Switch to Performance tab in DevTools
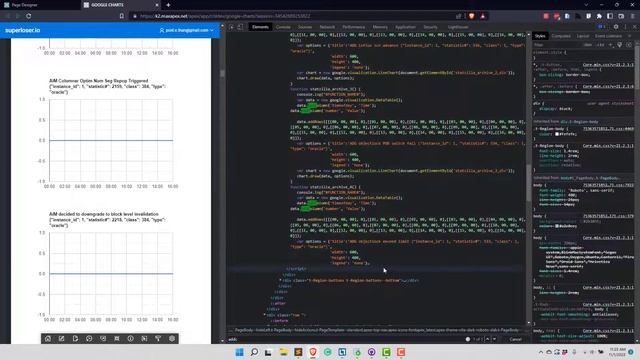Viewport: 640px width, 360px height. [x=353, y=27]
